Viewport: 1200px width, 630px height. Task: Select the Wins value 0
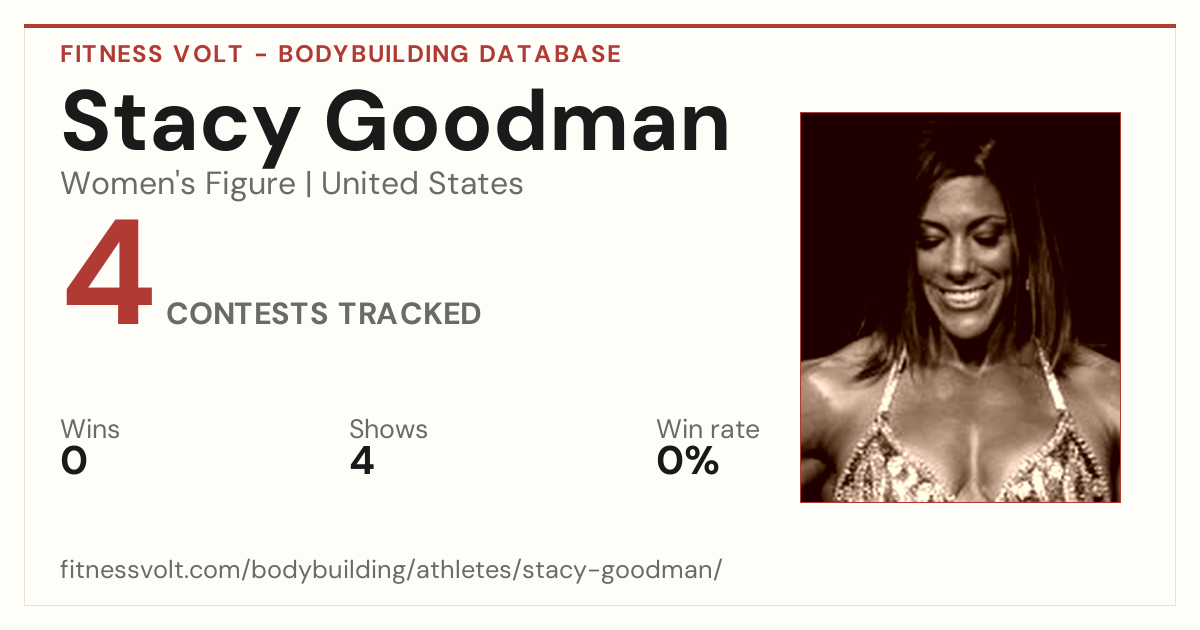click(x=74, y=461)
